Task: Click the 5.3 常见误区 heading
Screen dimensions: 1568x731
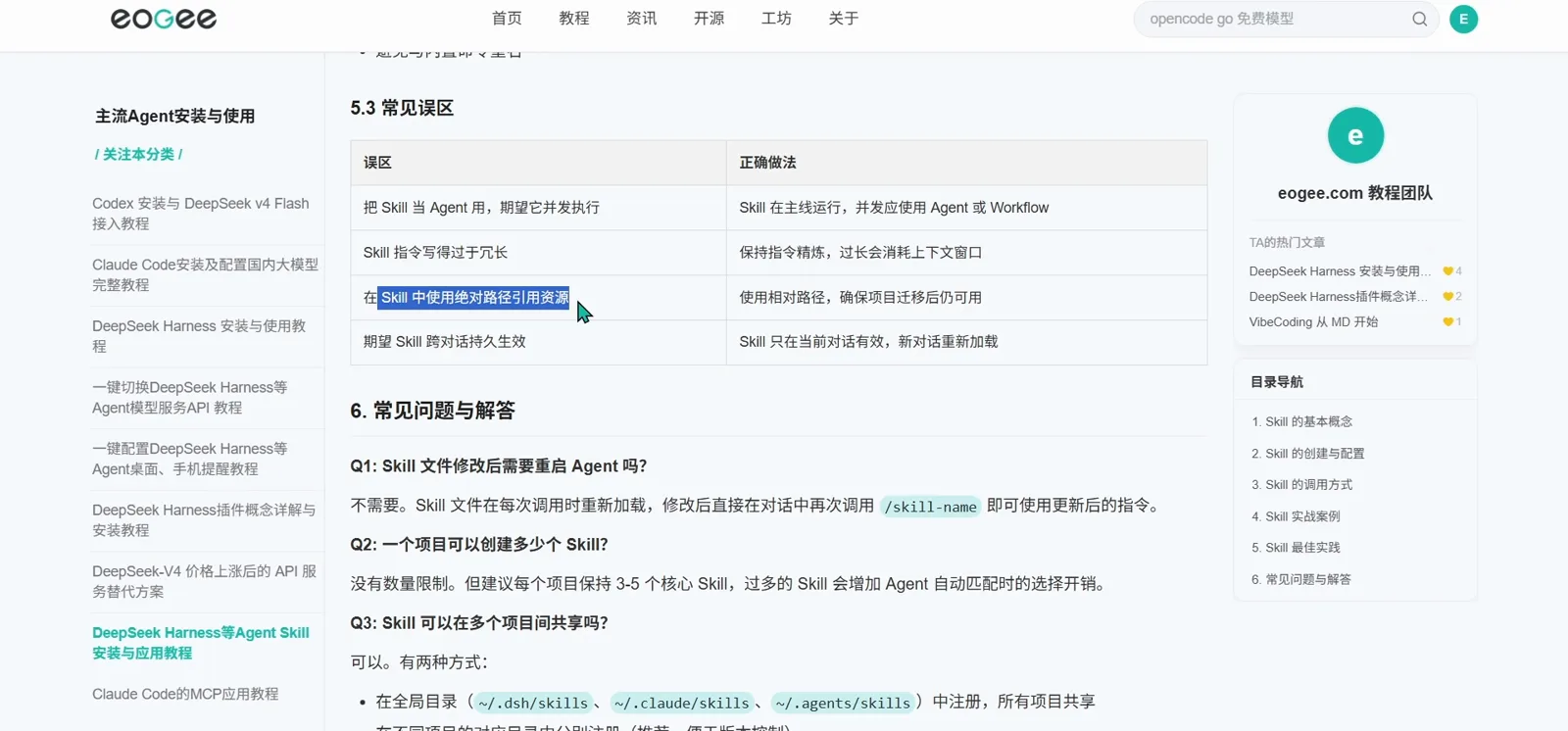Action: pyautogui.click(x=402, y=108)
